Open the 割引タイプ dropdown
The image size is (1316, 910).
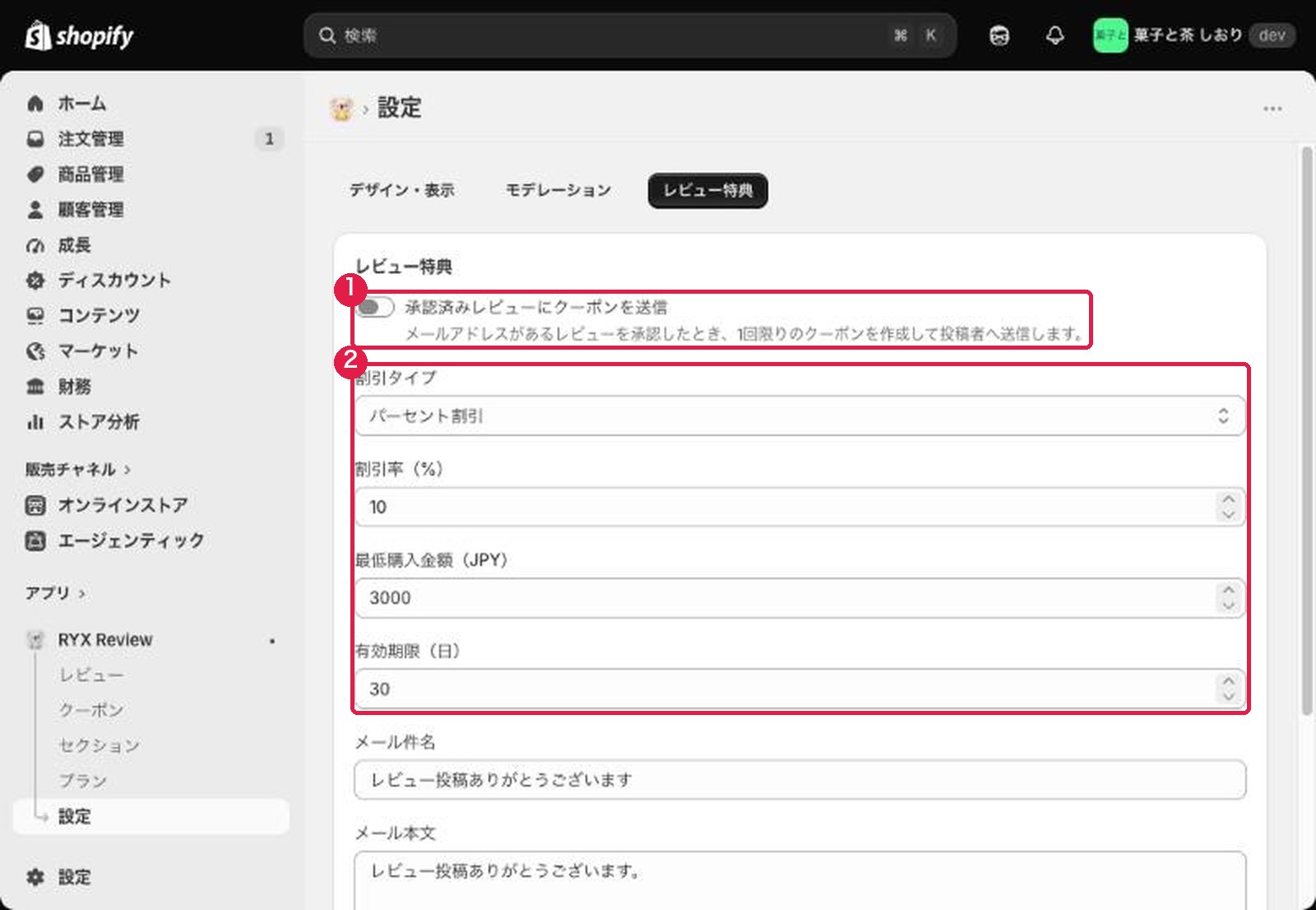tap(799, 416)
